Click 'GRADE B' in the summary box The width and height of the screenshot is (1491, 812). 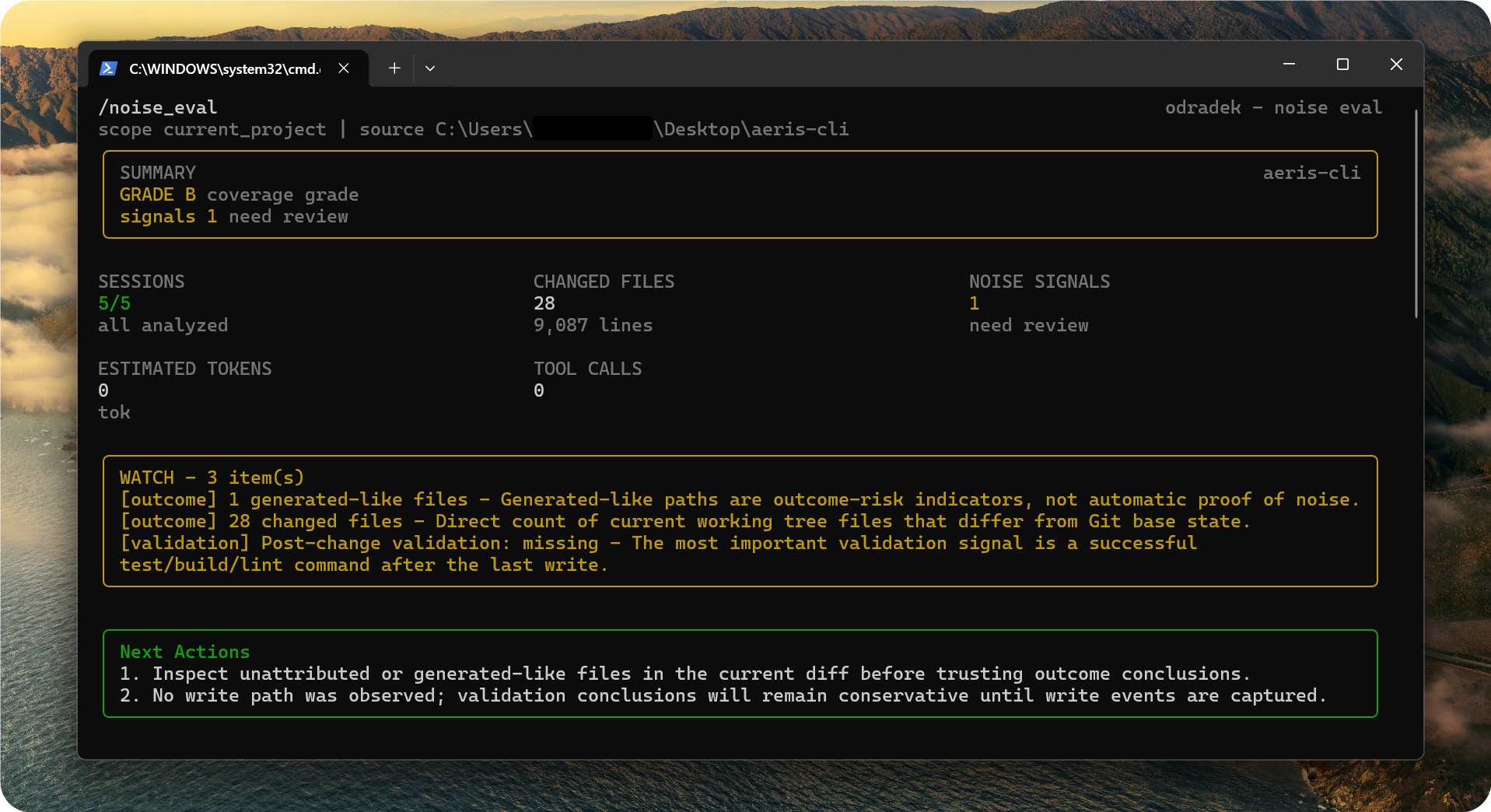158,194
